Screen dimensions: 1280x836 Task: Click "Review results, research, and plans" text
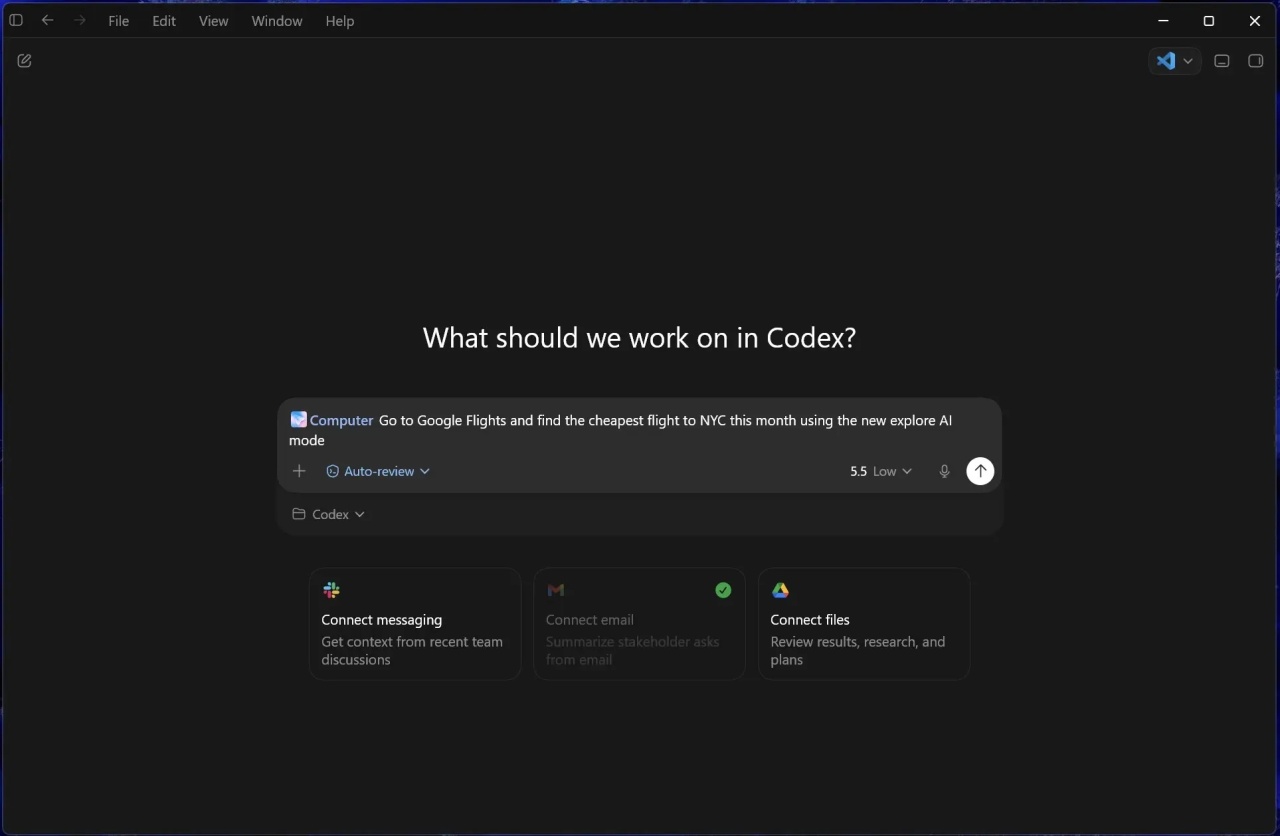[858, 651]
